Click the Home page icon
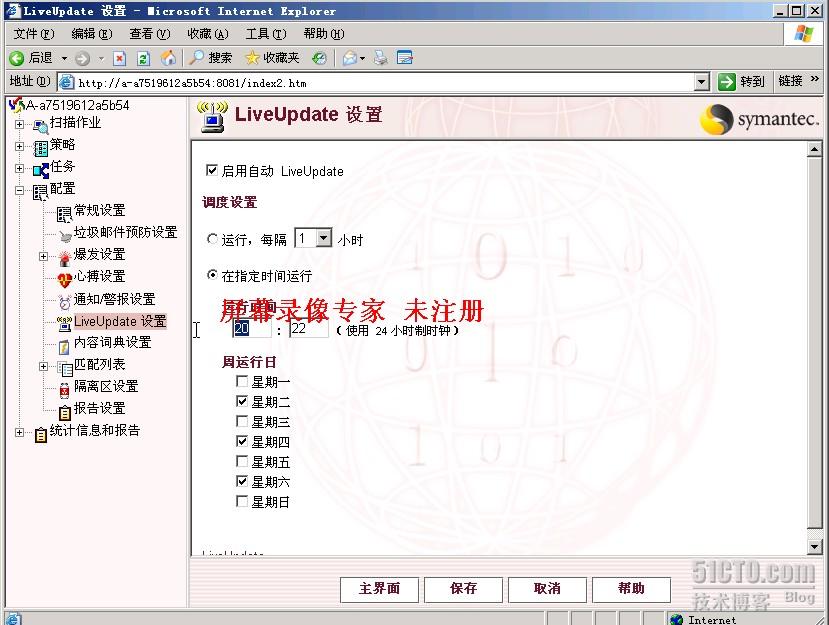Viewport: 829px width, 625px height. (x=168, y=58)
